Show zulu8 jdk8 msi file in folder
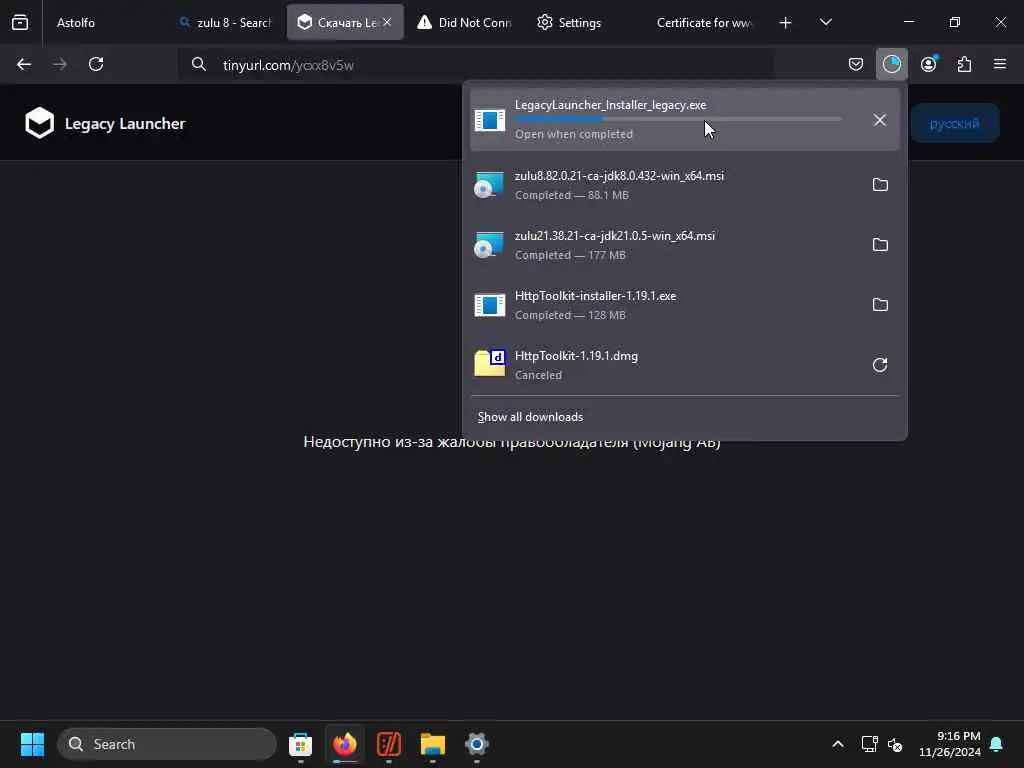 (x=880, y=185)
